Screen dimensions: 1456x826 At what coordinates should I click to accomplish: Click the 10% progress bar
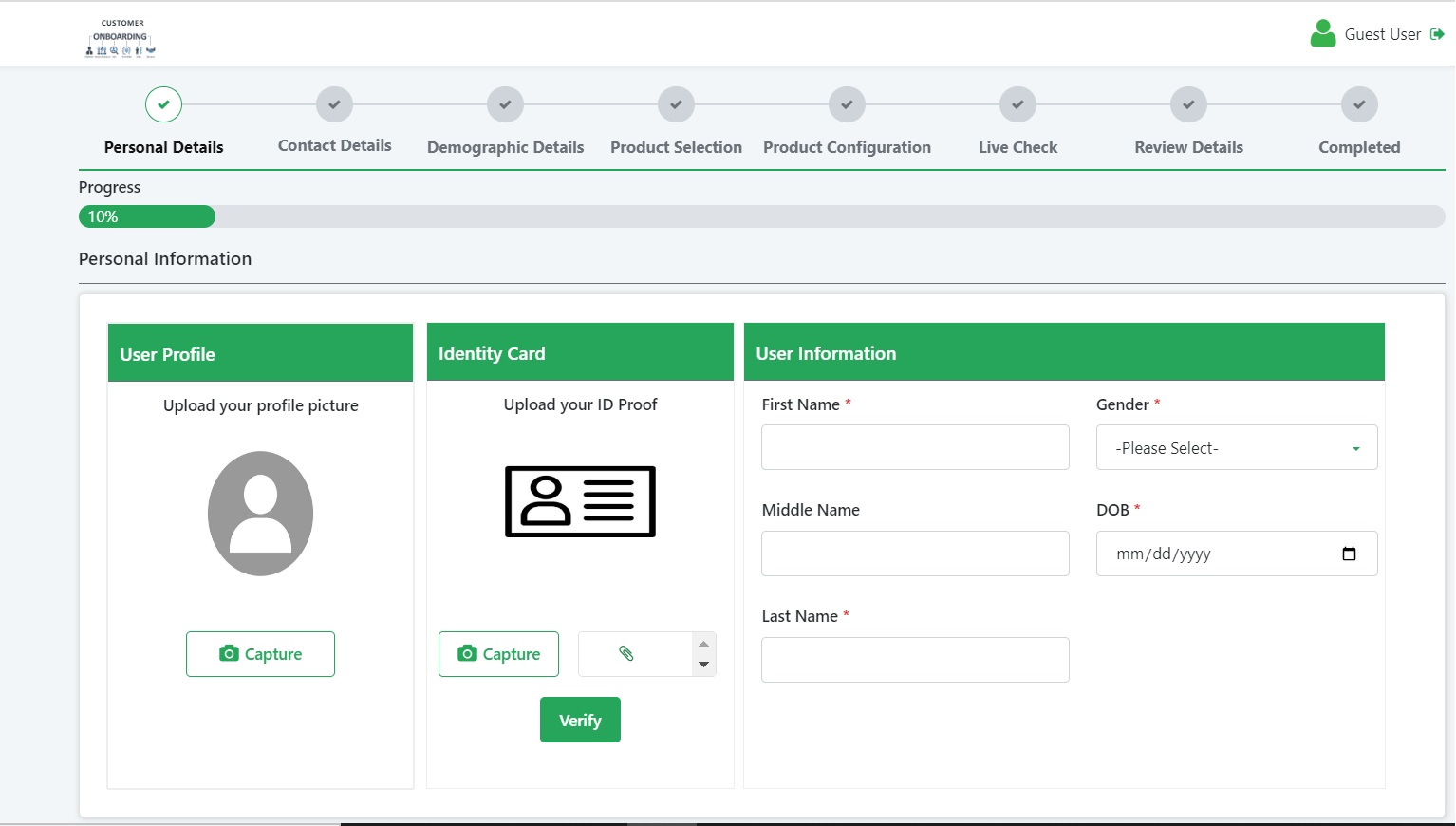[x=146, y=216]
